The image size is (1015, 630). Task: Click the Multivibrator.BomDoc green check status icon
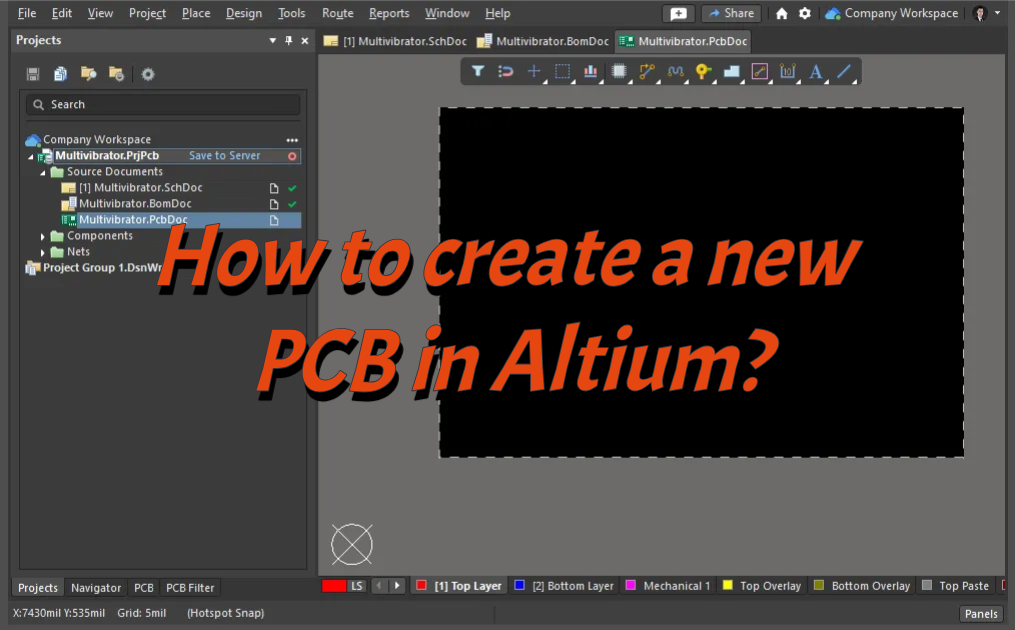pos(293,204)
